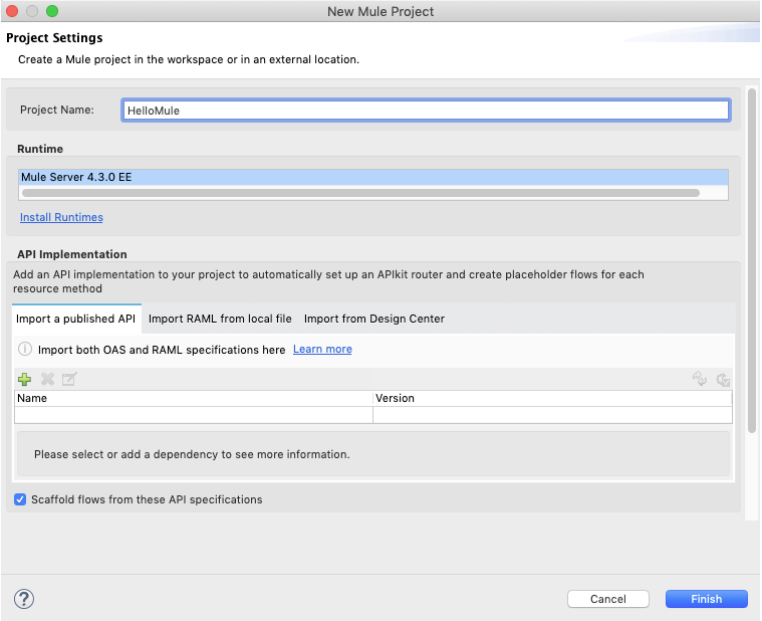Open the Install Runtimes link

pos(61,217)
